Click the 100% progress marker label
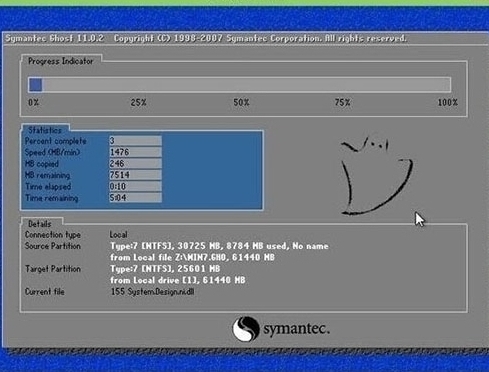 click(448, 102)
